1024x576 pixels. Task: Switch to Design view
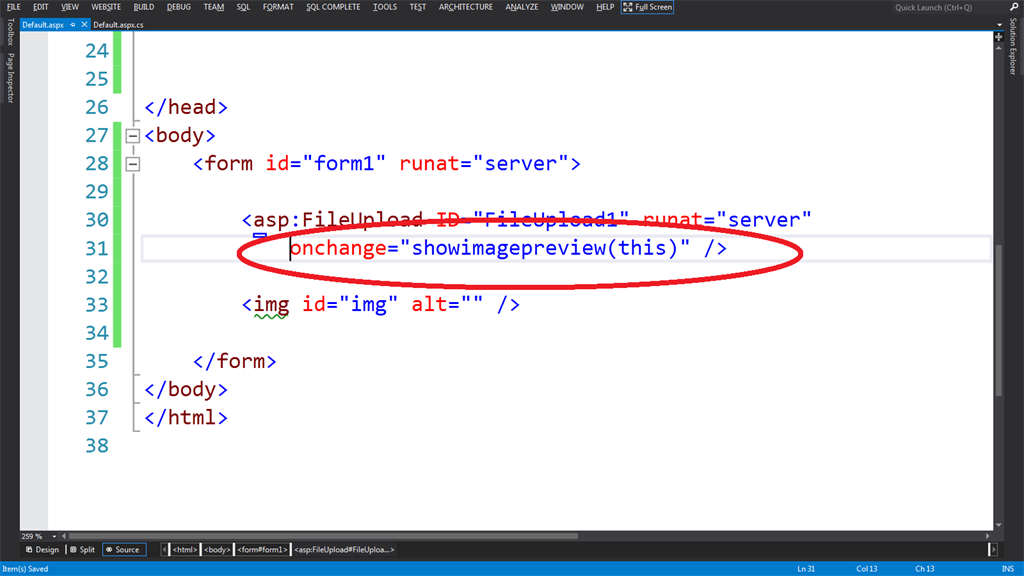tap(42, 549)
